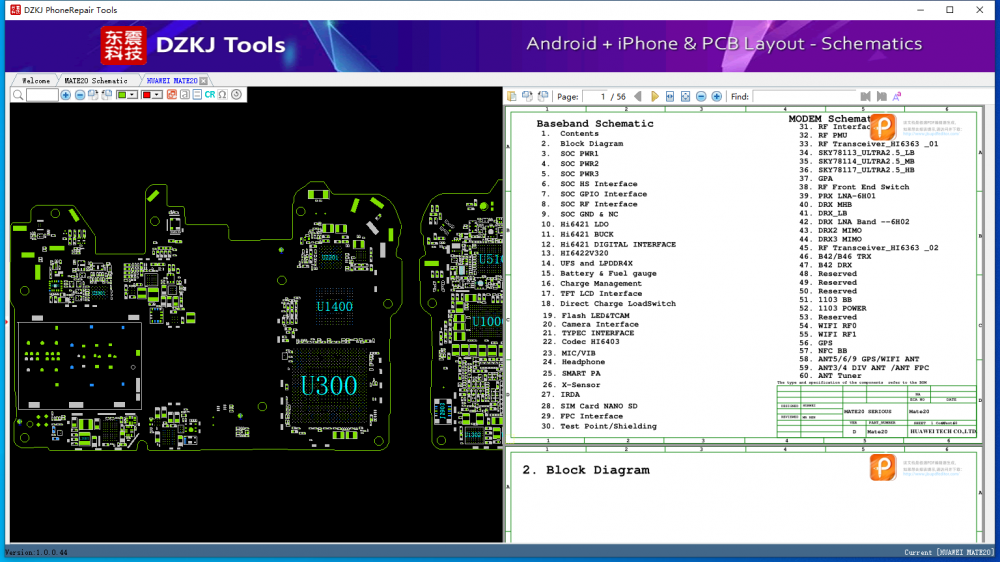
Task: Go to previous page in PDF viewer
Action: tap(638, 96)
